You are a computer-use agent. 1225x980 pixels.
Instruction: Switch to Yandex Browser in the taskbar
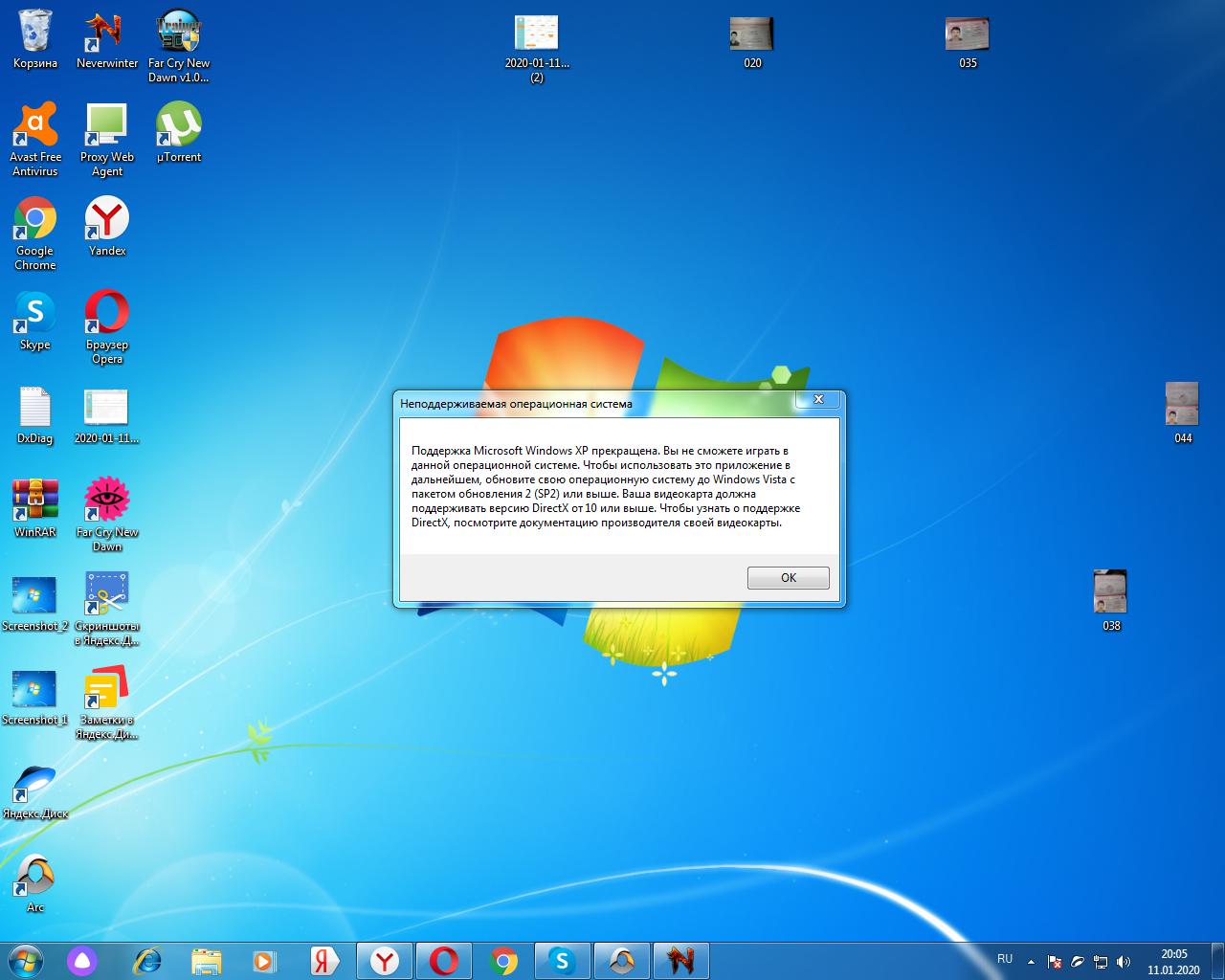point(385,961)
